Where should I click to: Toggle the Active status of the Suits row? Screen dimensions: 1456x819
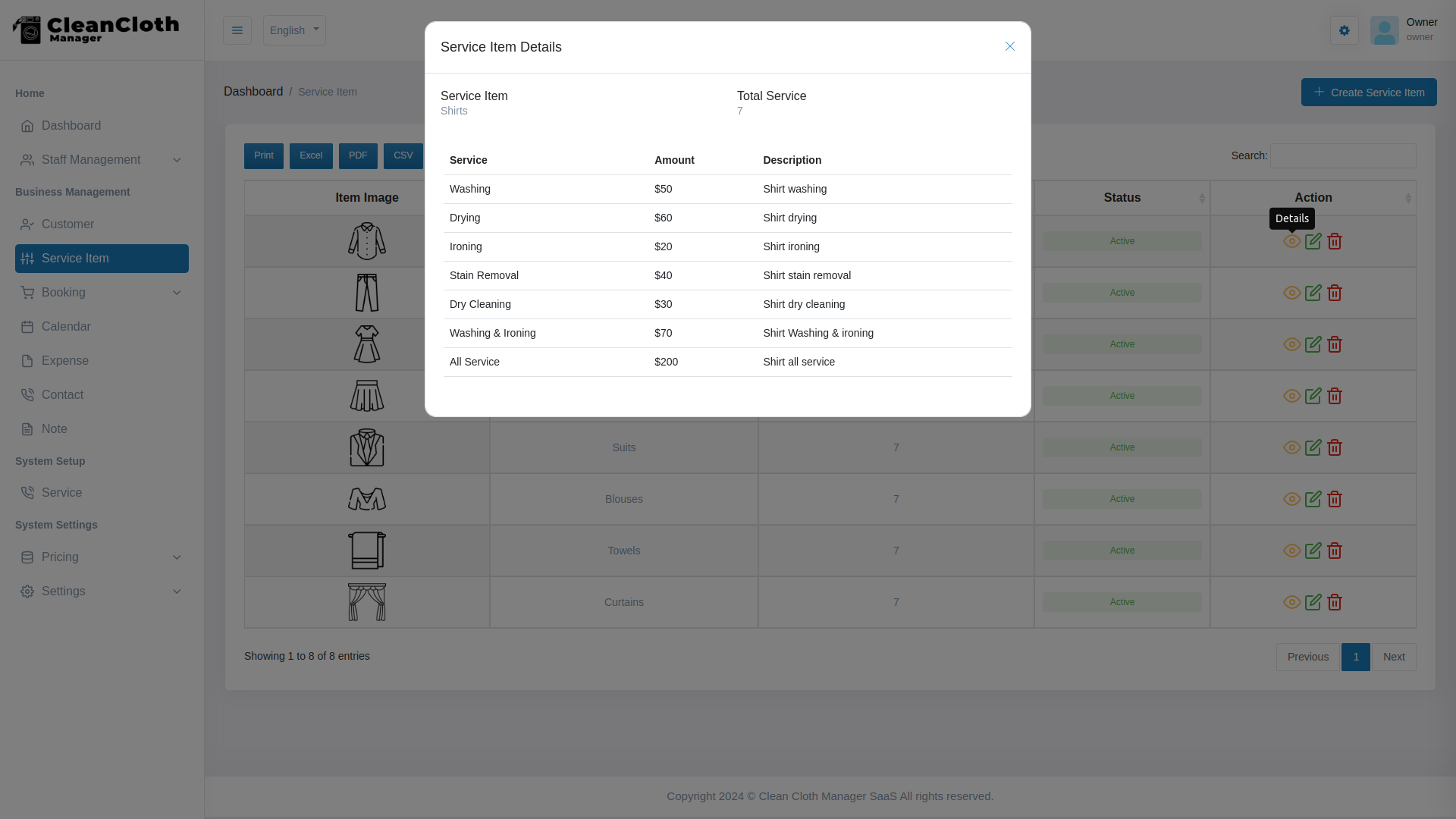coord(1122,447)
